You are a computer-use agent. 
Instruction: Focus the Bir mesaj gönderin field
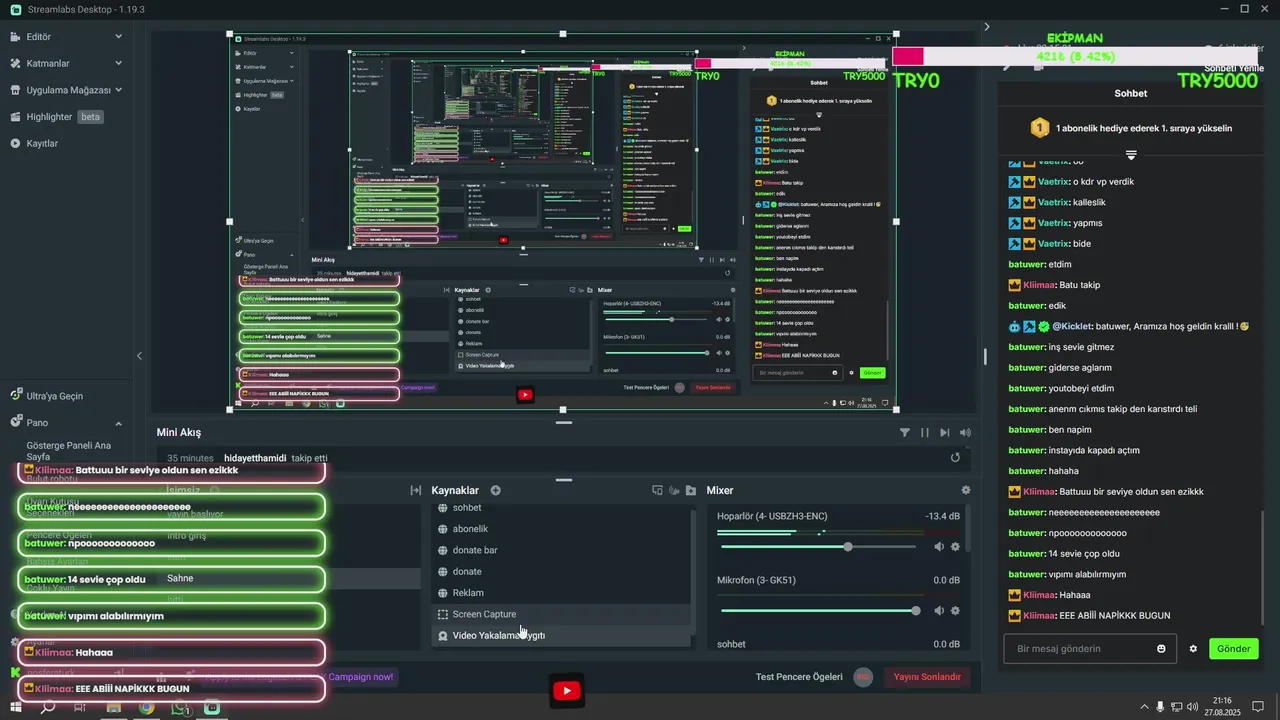pos(1090,649)
